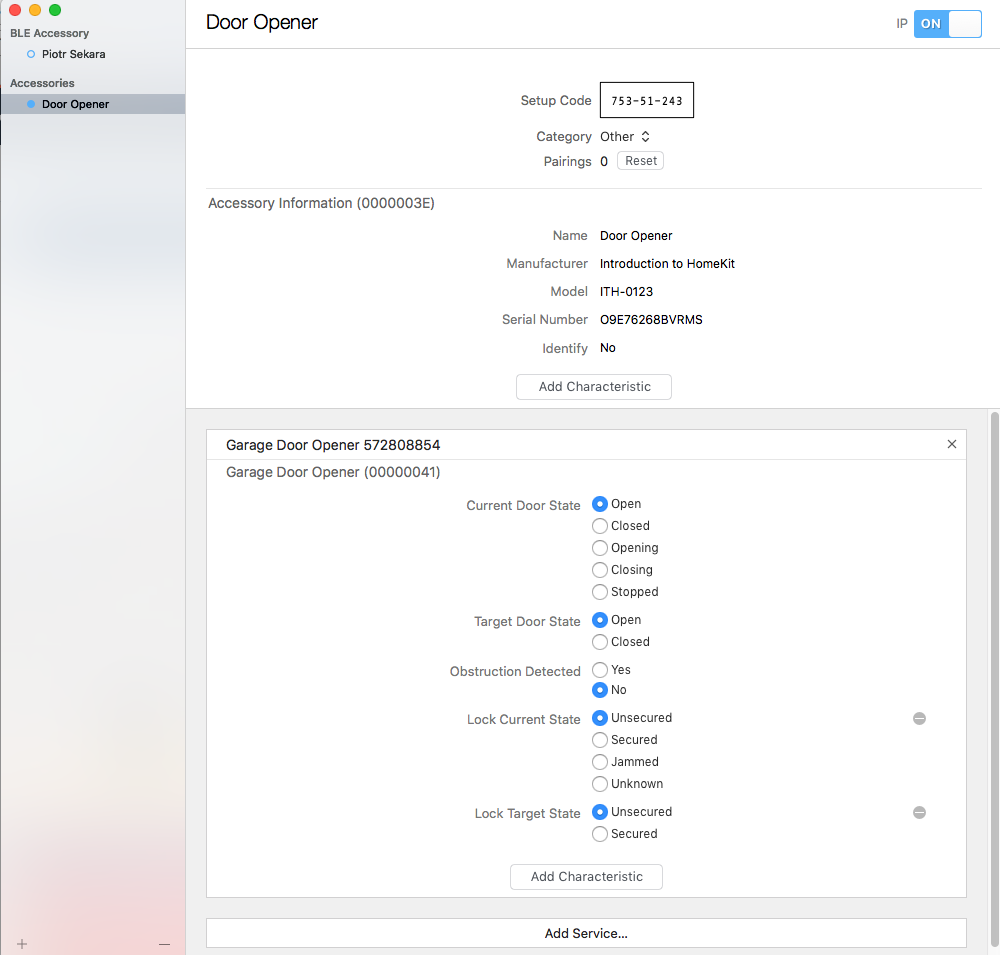The height and width of the screenshot is (955, 1000).
Task: Choose Jammed for Lock Current State
Action: pyautogui.click(x=600, y=762)
